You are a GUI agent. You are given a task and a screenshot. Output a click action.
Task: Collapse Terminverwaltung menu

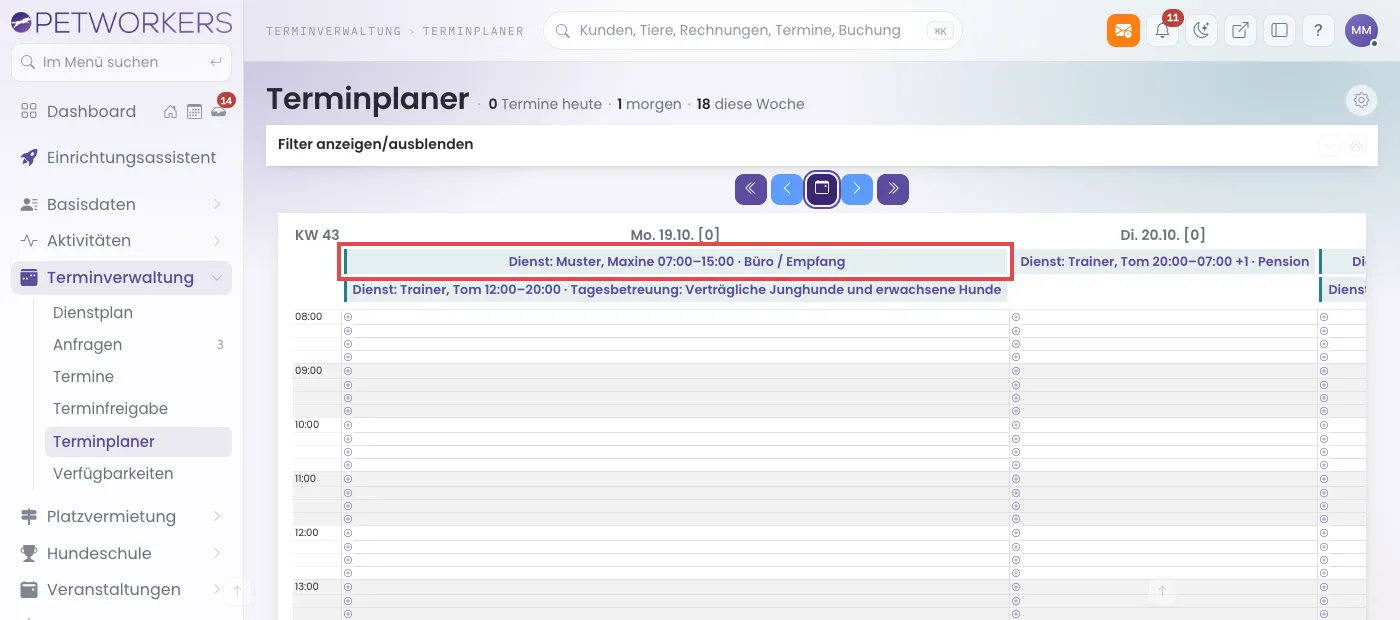[121, 277]
